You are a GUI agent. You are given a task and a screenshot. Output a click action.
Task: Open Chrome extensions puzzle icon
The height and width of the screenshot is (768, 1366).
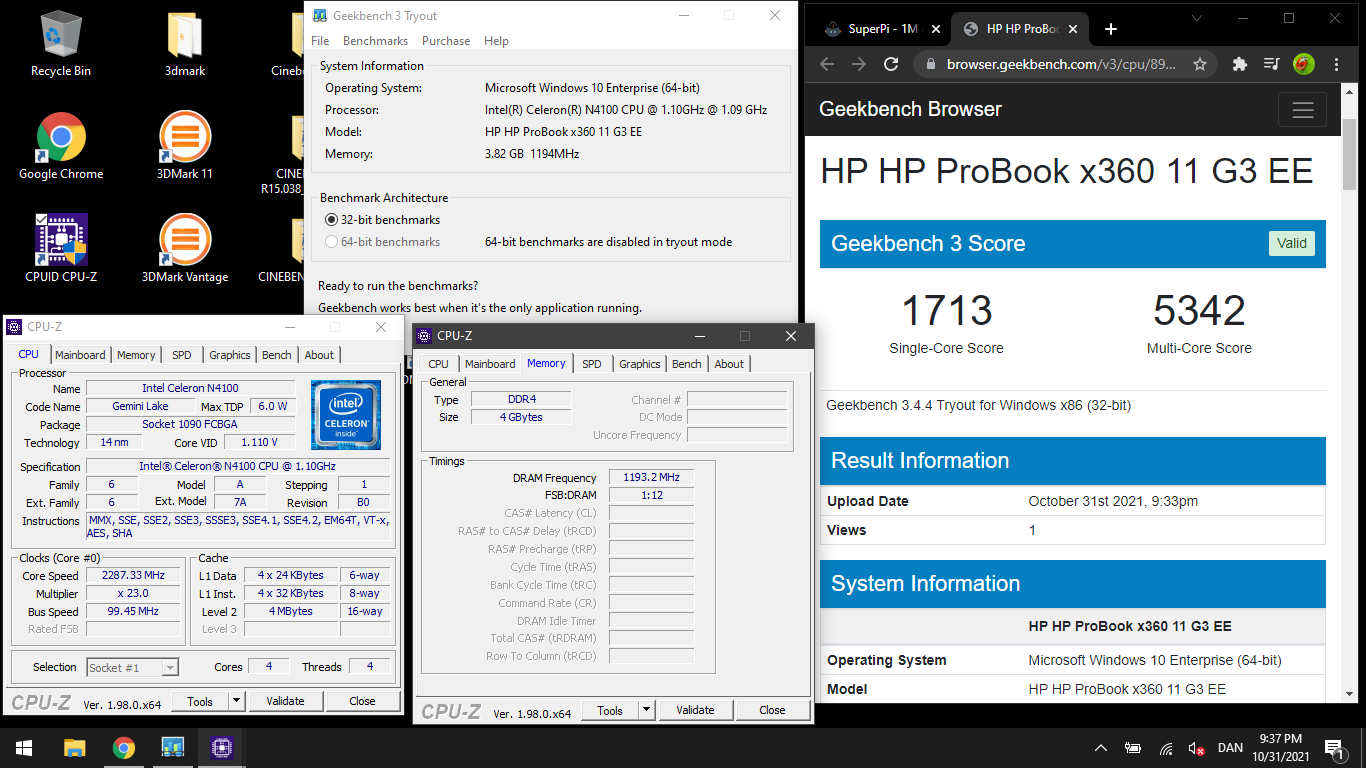(x=1240, y=64)
